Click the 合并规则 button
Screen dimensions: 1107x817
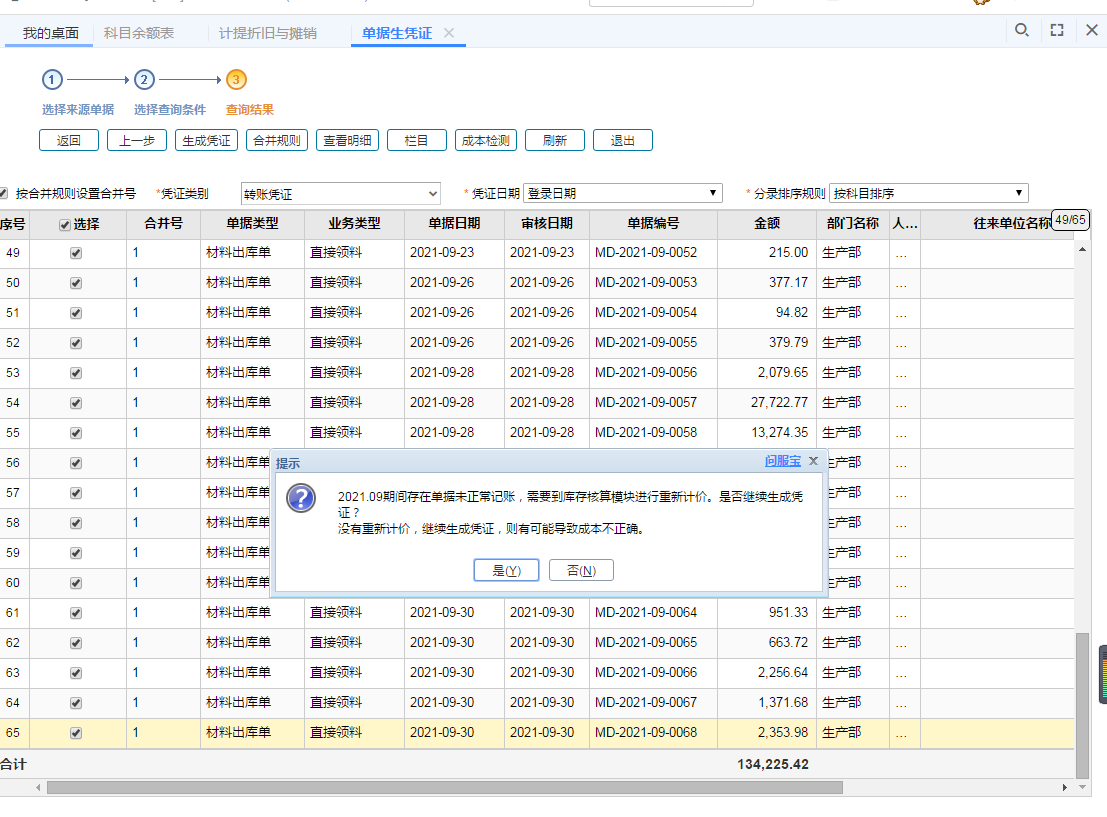click(277, 141)
